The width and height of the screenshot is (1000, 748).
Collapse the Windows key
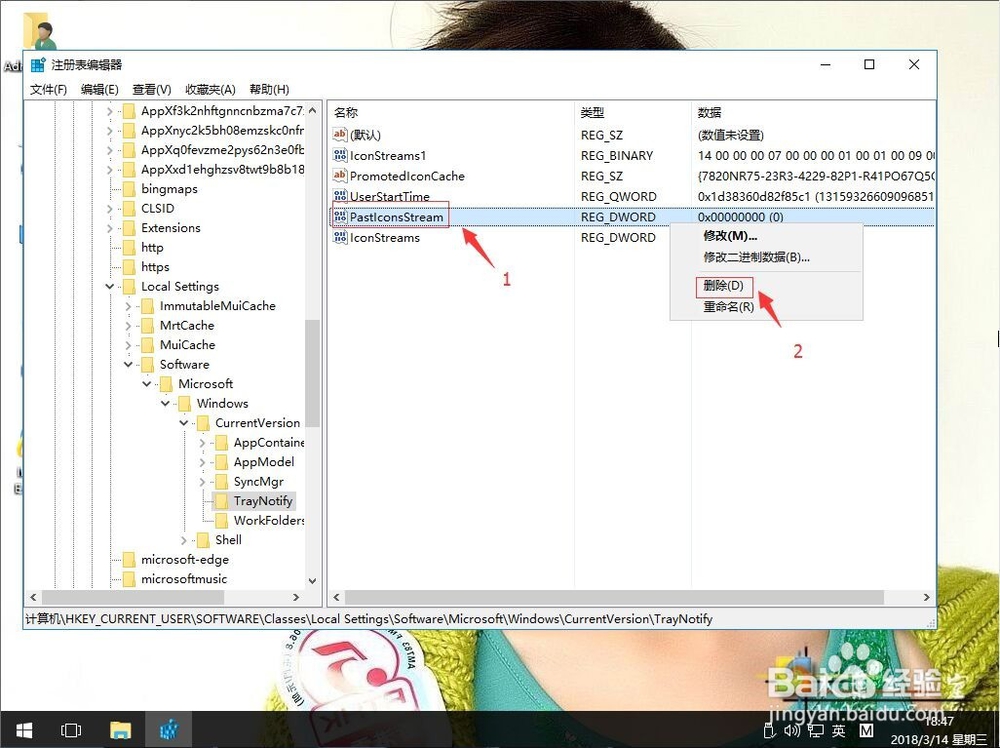[165, 403]
